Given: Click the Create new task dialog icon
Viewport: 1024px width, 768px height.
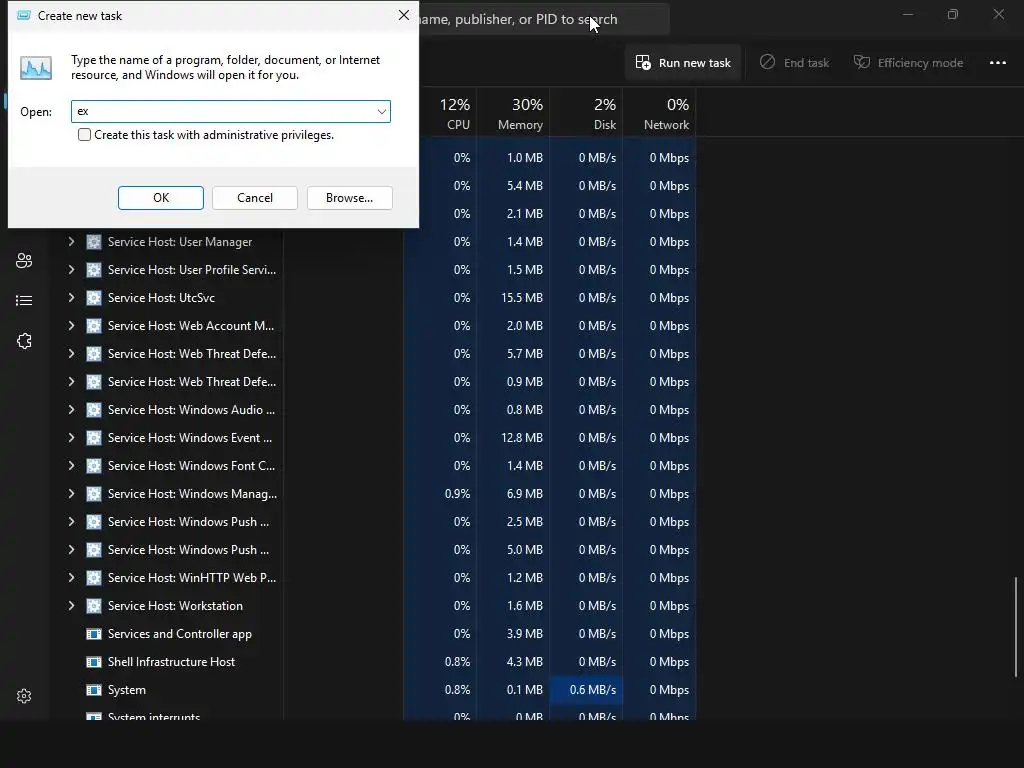Looking at the screenshot, I should click(24, 15).
